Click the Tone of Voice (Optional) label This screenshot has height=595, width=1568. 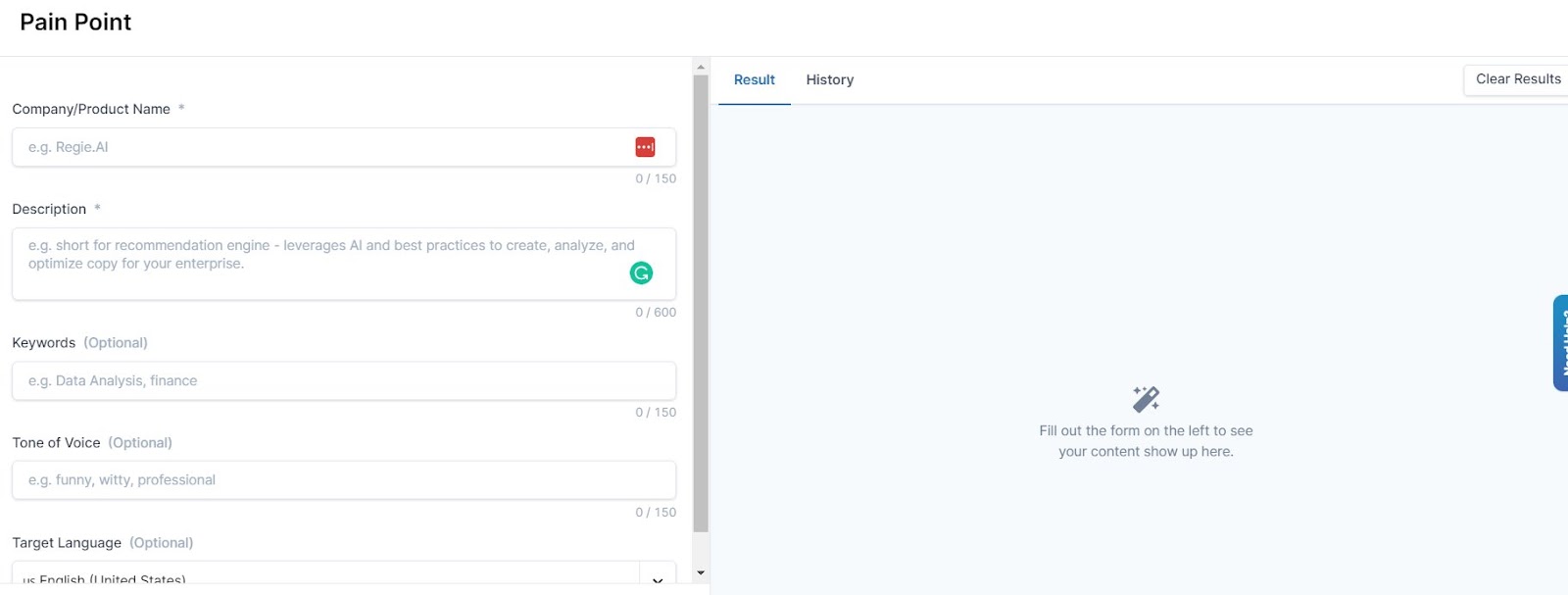(92, 443)
